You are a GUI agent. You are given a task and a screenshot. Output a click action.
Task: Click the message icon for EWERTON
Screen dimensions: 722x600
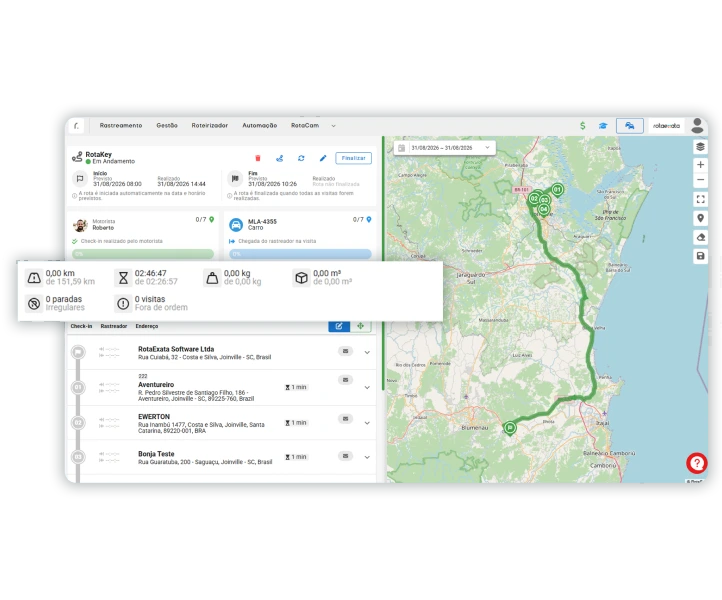pos(345,419)
